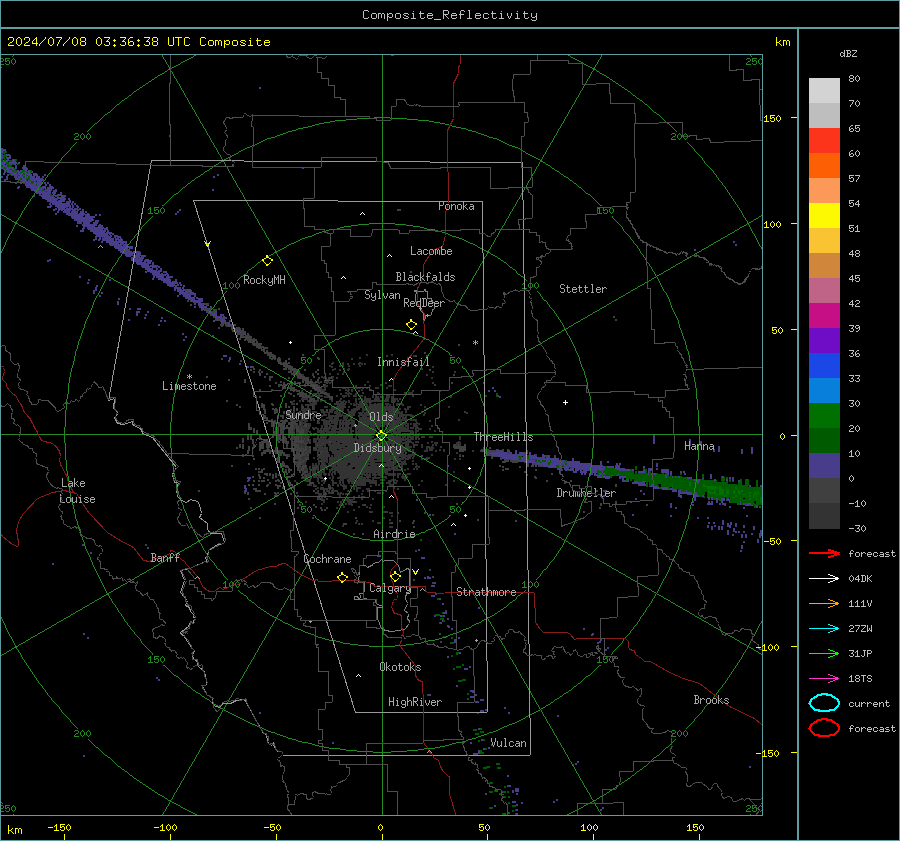Click the Sylvan label
Viewport: 900px width, 841px height.
click(x=382, y=295)
